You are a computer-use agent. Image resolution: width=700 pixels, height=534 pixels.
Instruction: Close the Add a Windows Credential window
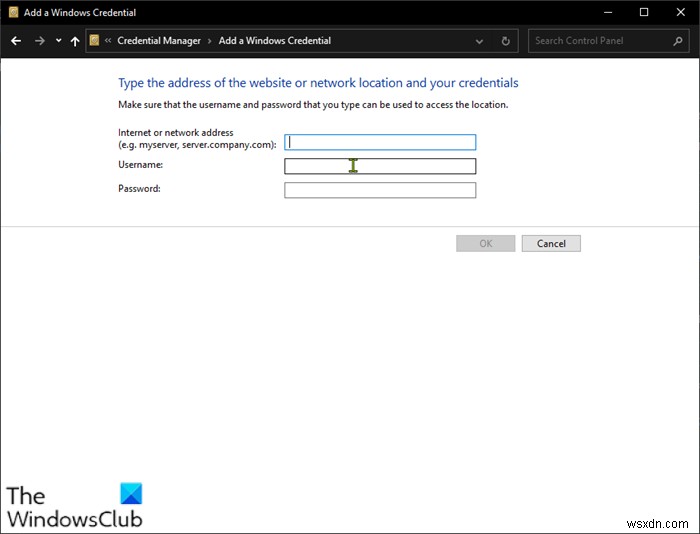(x=680, y=12)
